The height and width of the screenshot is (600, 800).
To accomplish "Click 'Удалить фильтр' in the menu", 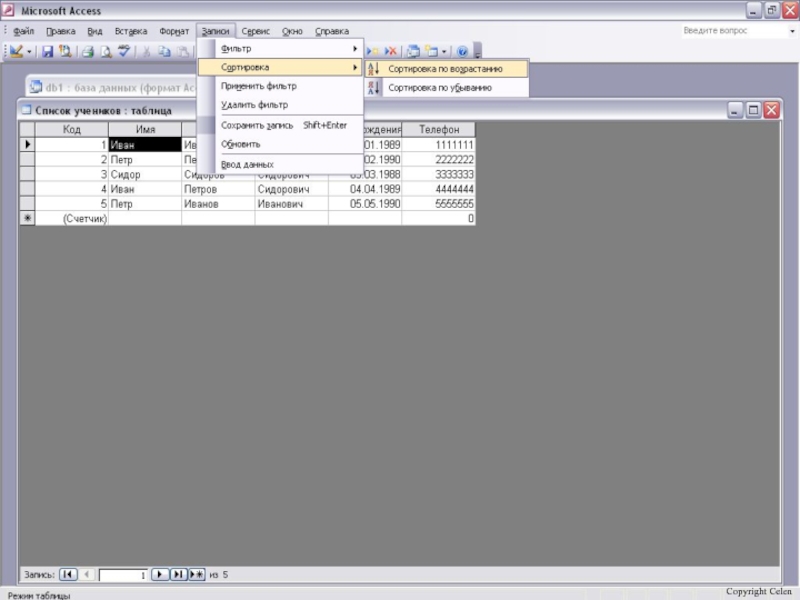I will 254,105.
